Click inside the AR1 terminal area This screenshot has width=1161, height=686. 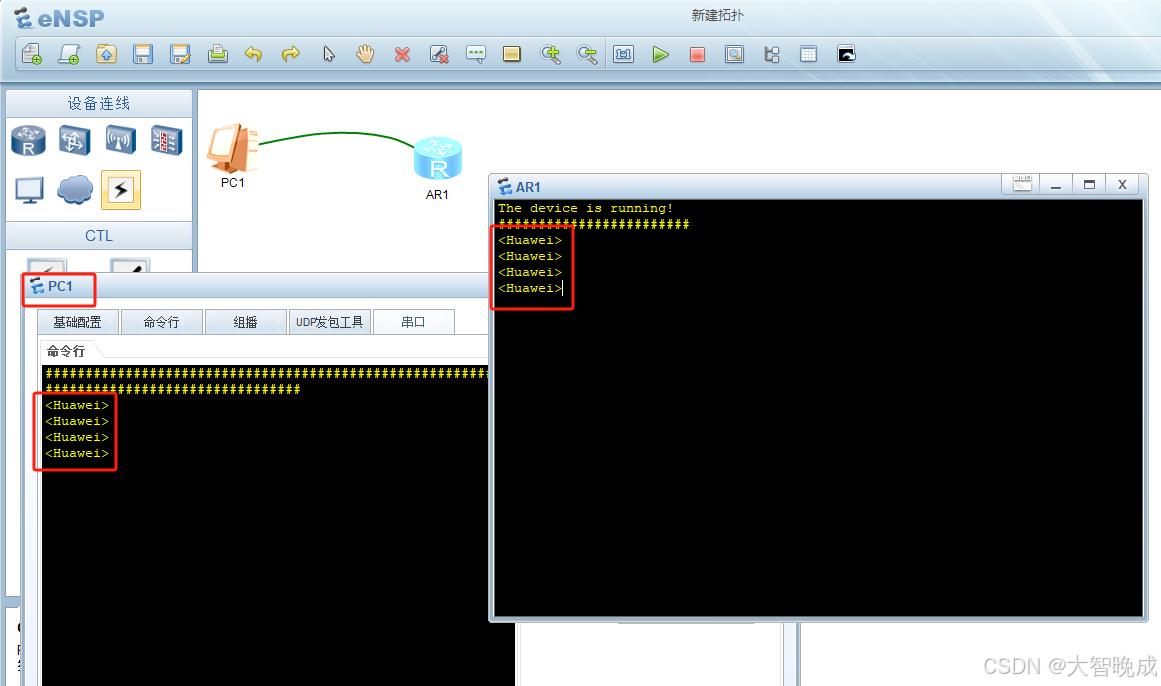[818, 407]
